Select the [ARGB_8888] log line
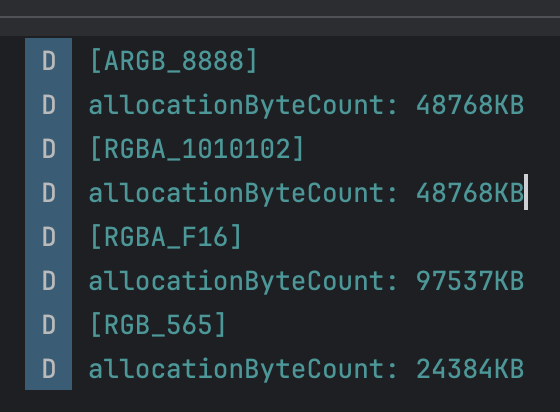This screenshot has height=412, width=560. 173,61
